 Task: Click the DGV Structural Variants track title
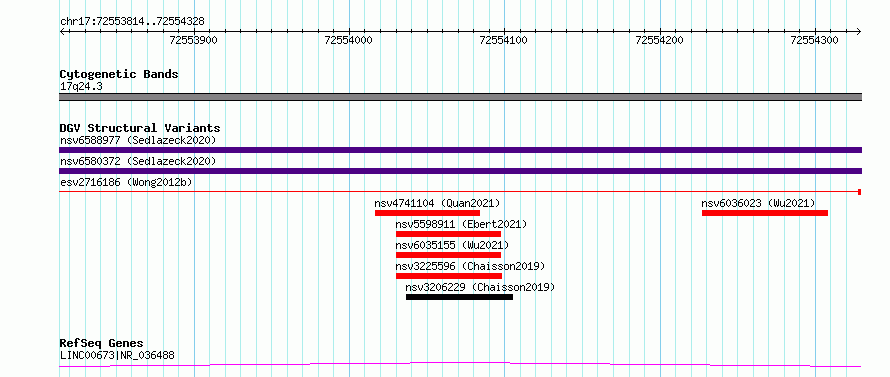[140, 128]
